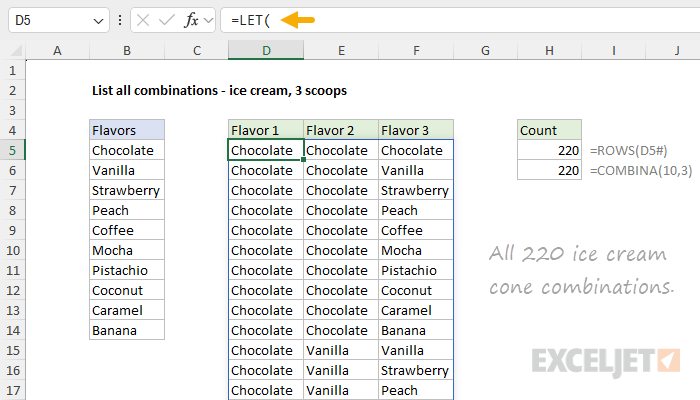This screenshot has width=700, height=400.
Task: Select column C header
Action: point(196,50)
